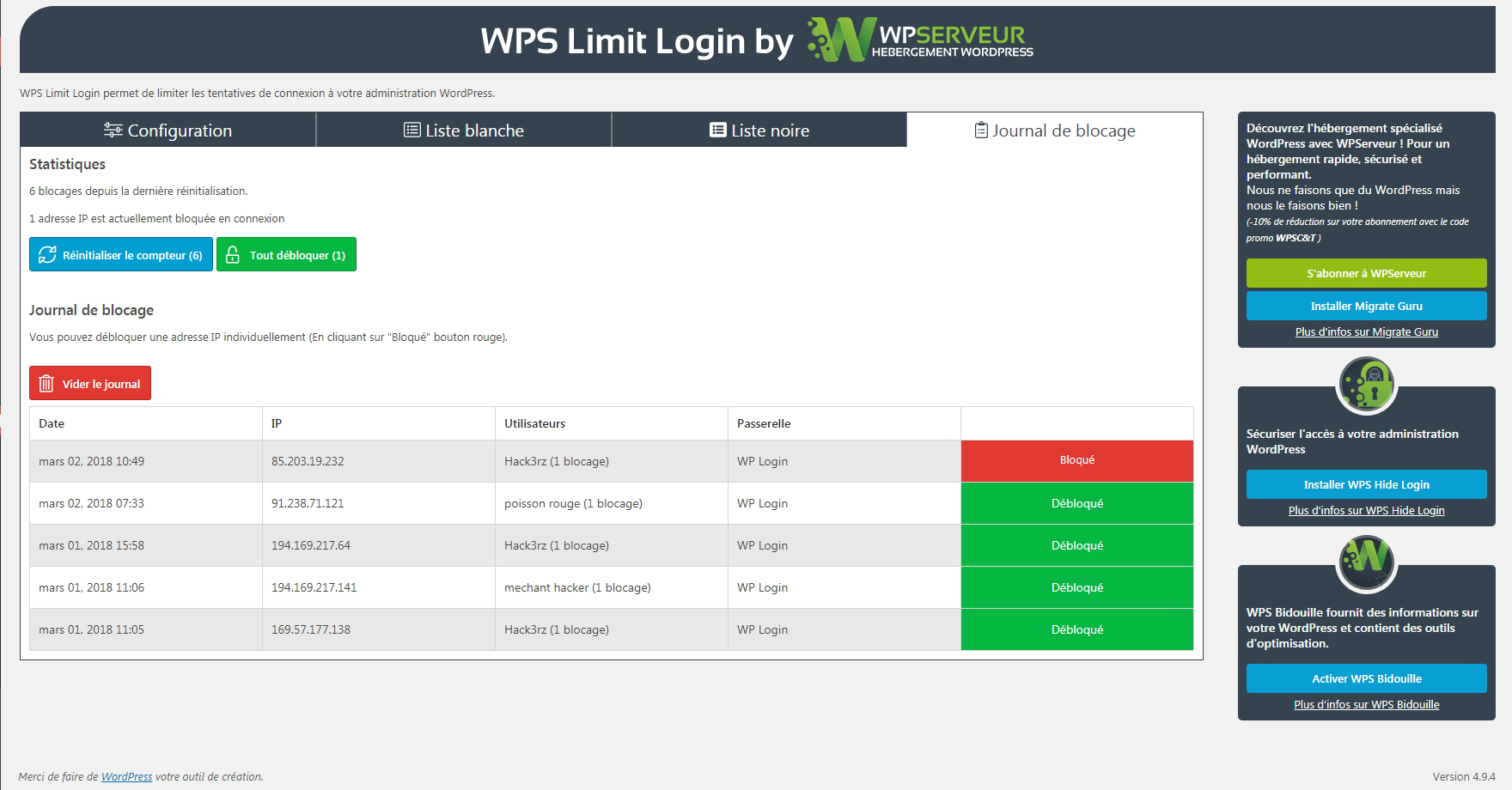Viewport: 1512px width, 790px height.
Task: Click the WPS Bidouille round logo
Action: [x=1366, y=562]
